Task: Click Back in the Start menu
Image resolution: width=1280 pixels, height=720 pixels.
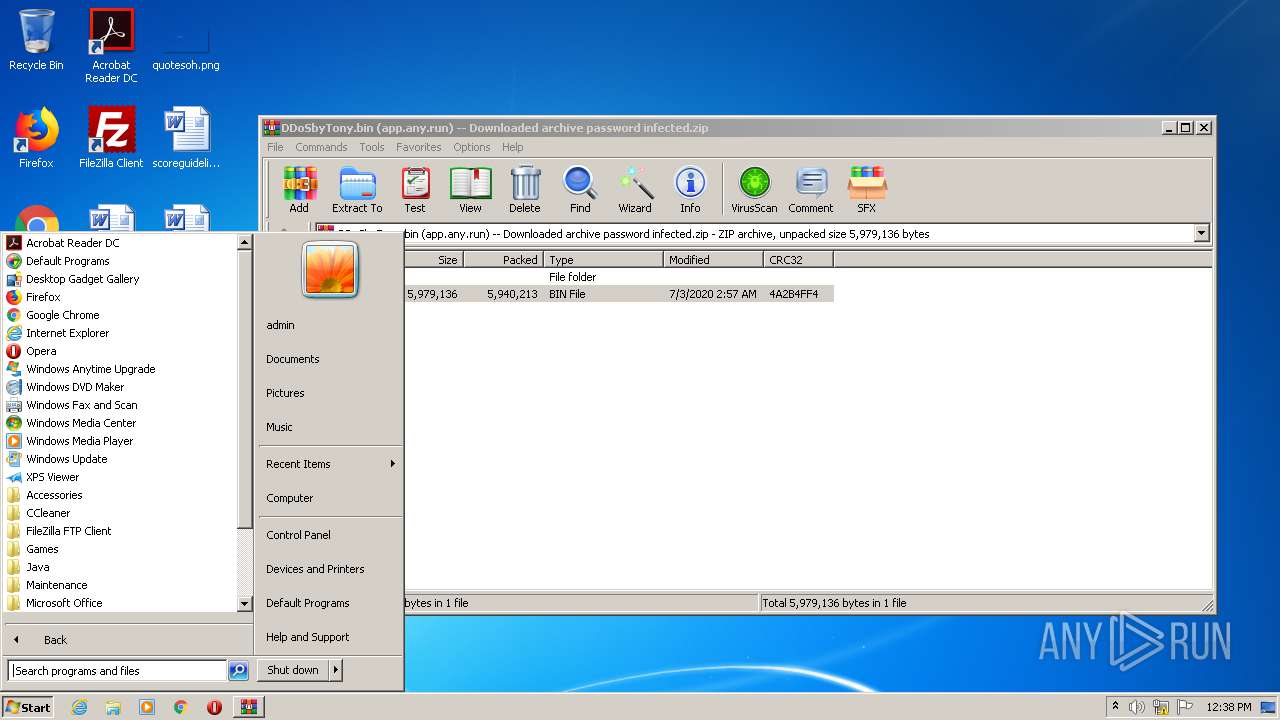Action: tap(55, 640)
